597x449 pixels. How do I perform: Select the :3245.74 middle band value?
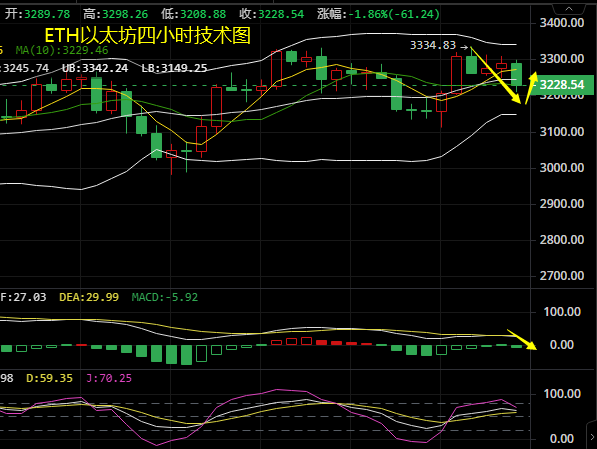(24, 68)
